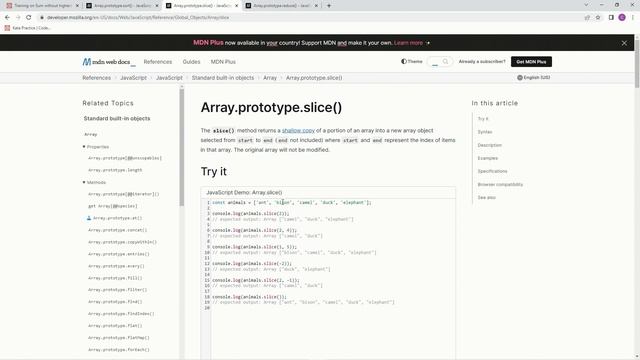This screenshot has height=360, width=640.
Task: Click the Learn more link in banner
Action: tap(408, 43)
